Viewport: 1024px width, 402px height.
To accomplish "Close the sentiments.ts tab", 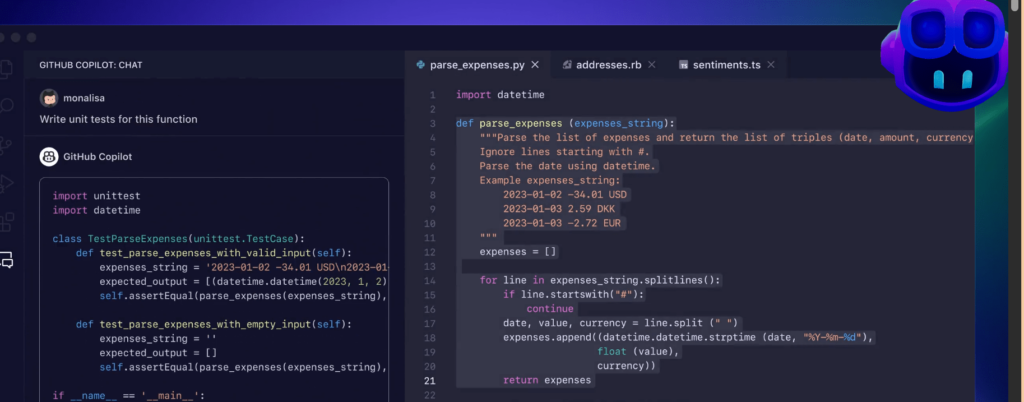I will click(x=771, y=65).
